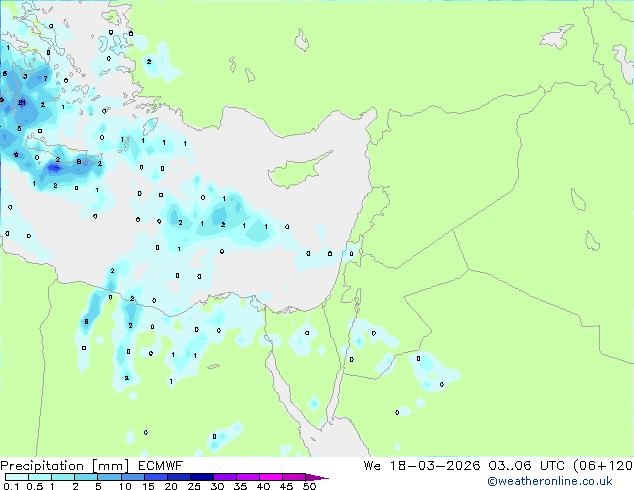
Task: Click the "50" legend label
Action: 309,486
